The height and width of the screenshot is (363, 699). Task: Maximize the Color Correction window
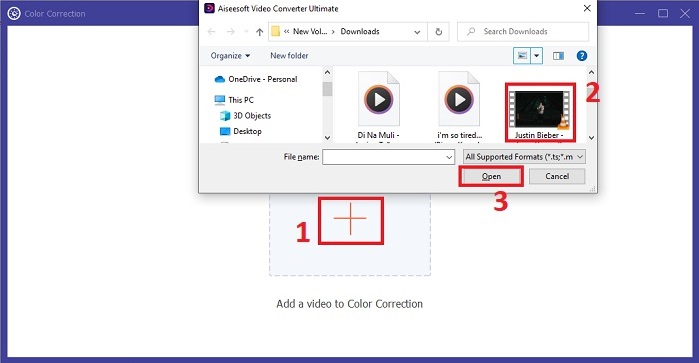(663, 13)
